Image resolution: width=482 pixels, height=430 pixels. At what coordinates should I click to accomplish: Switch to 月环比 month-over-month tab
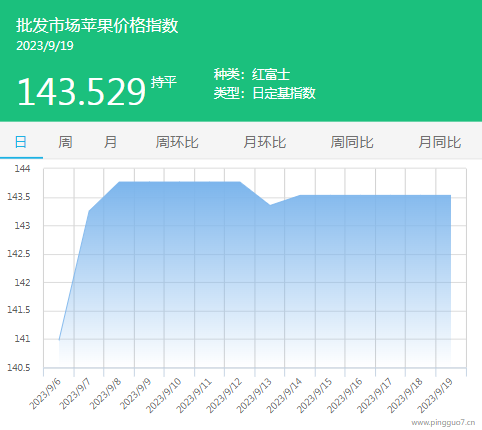[265, 142]
